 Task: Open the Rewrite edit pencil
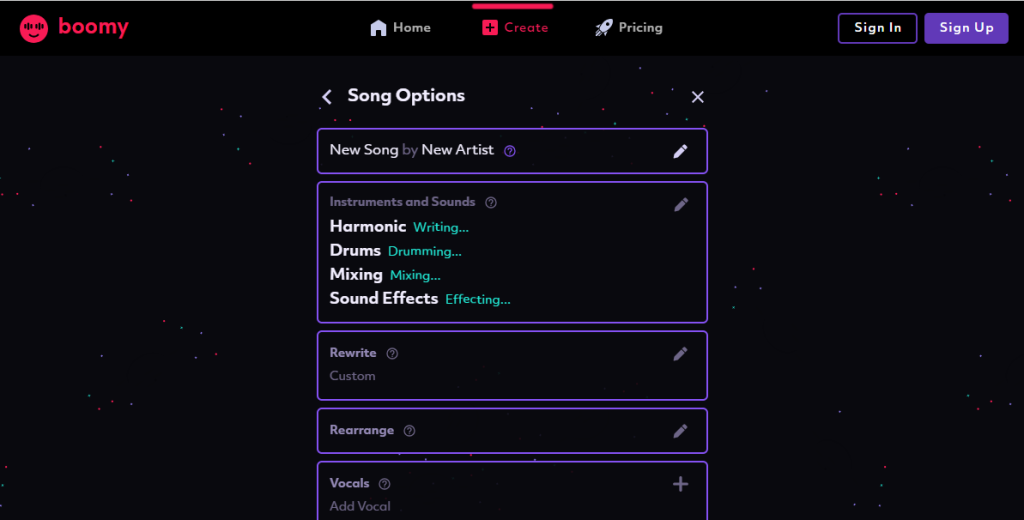click(680, 353)
